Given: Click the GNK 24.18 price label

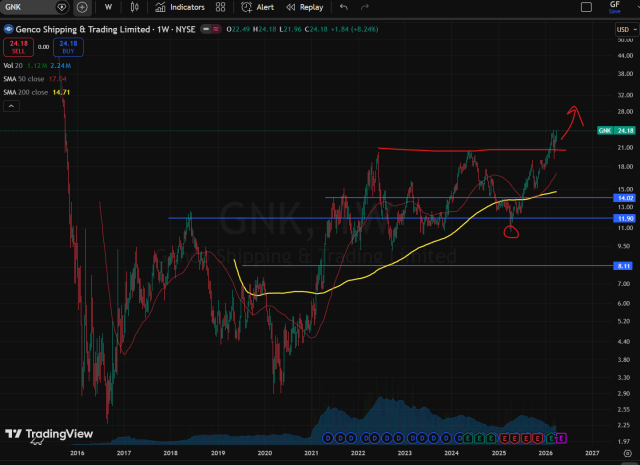Looking at the screenshot, I should (612, 130).
